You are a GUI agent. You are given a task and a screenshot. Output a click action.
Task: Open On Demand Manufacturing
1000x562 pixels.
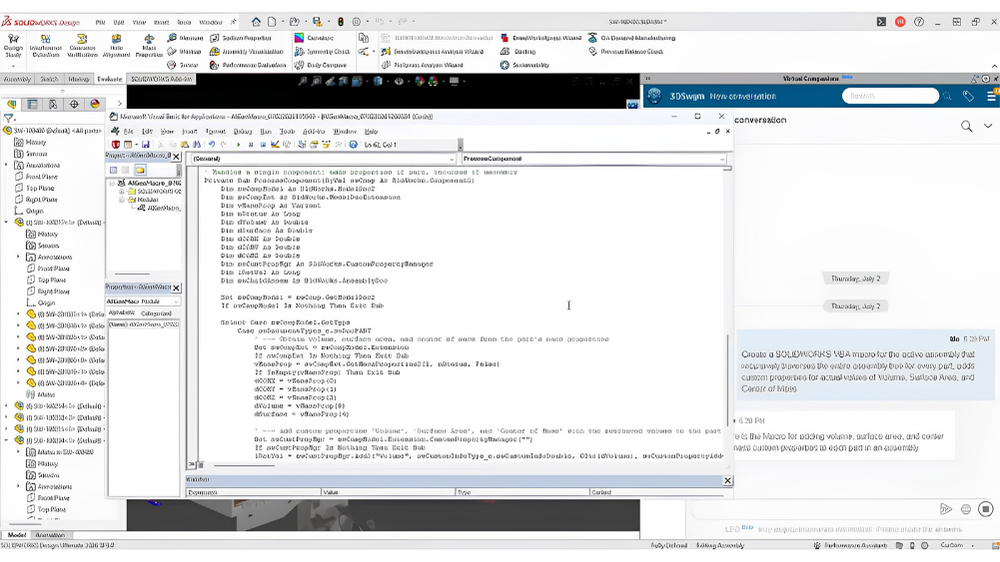point(631,38)
